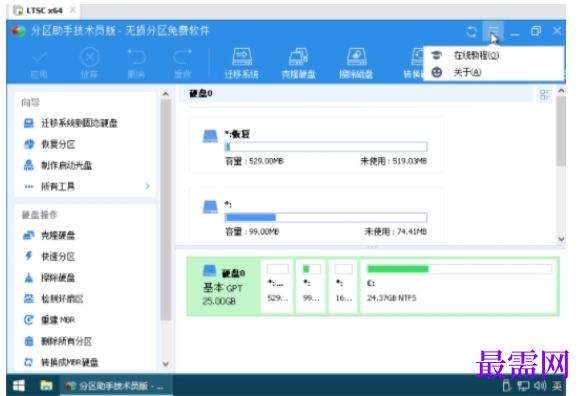Click the refresh icon in title bar
588x396 pixels.
click(x=471, y=32)
